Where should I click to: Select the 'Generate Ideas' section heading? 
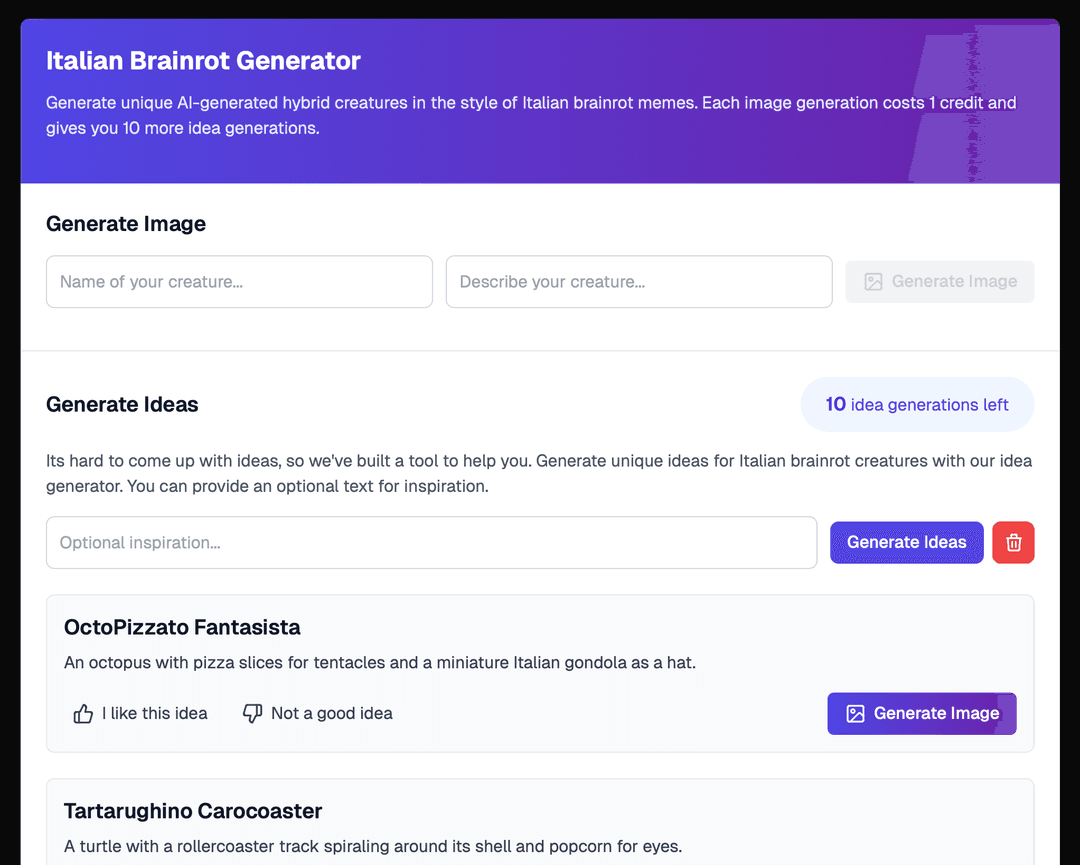[122, 404]
